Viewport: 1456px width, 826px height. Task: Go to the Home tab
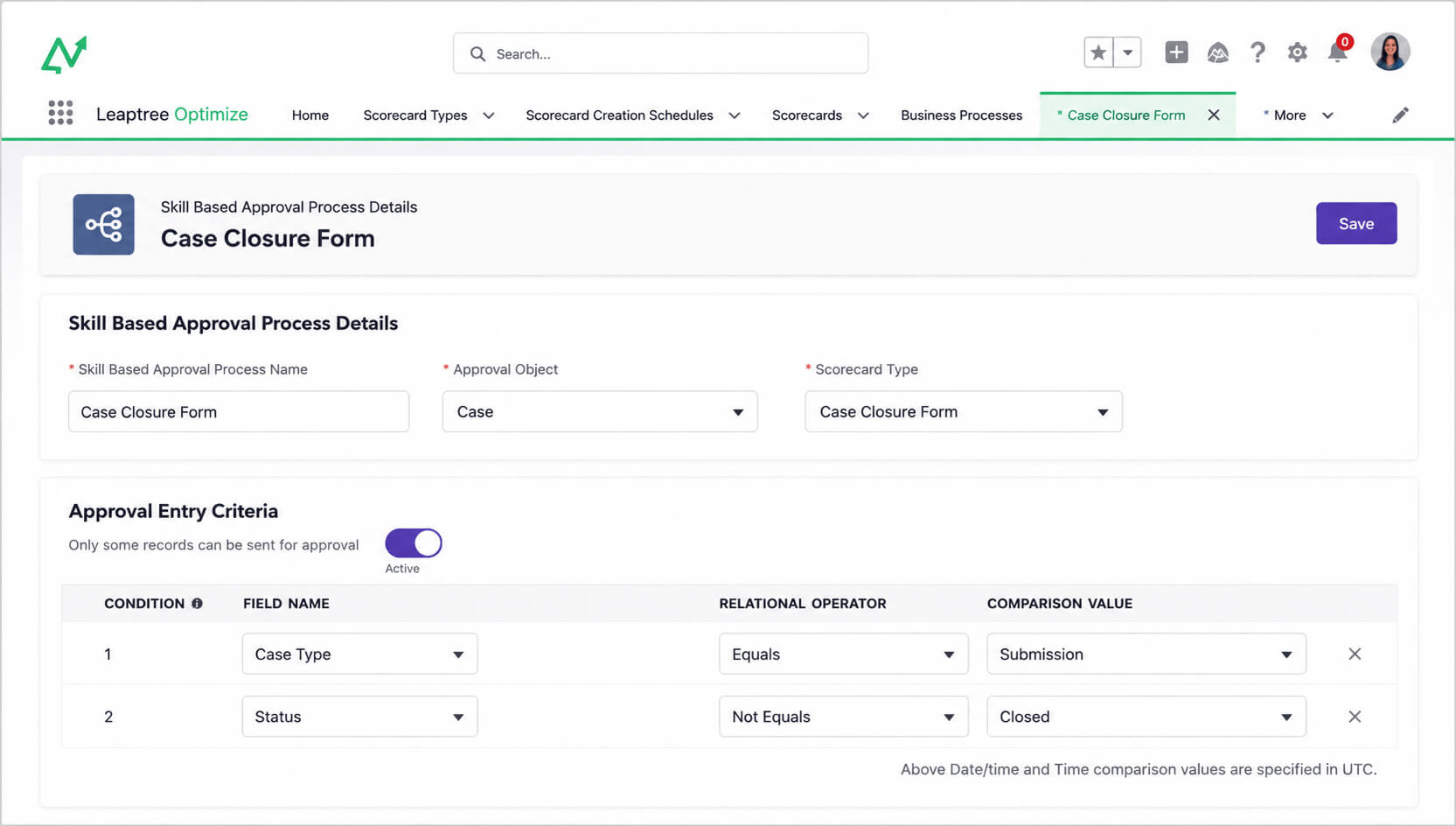pyautogui.click(x=310, y=115)
